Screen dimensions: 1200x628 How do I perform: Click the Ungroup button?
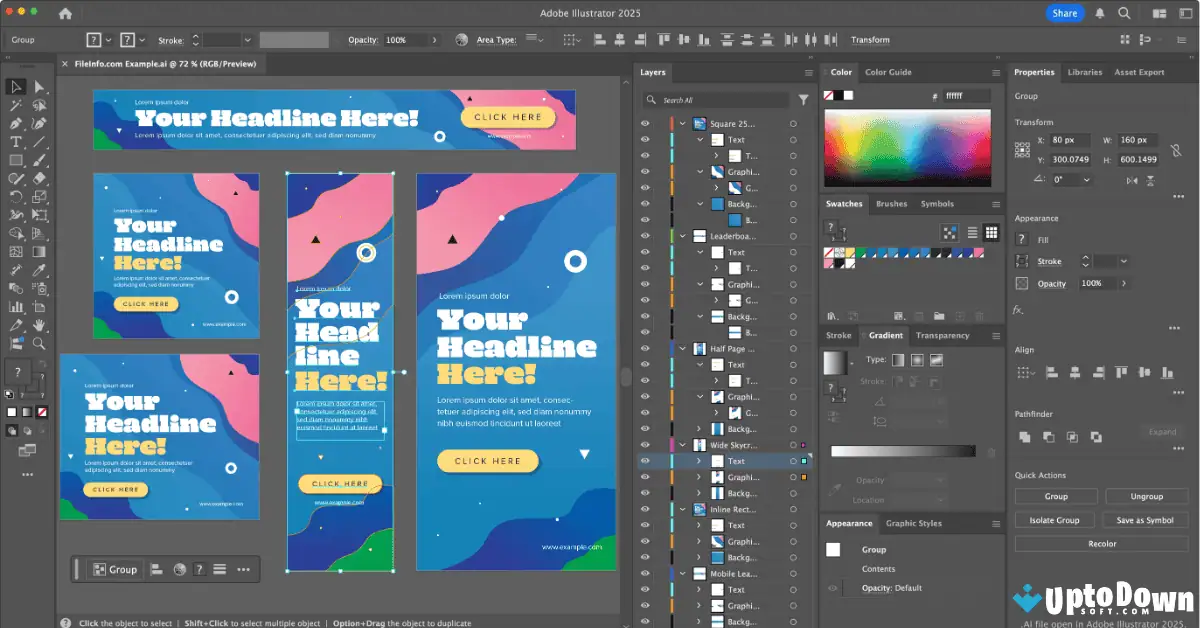[x=1146, y=496]
